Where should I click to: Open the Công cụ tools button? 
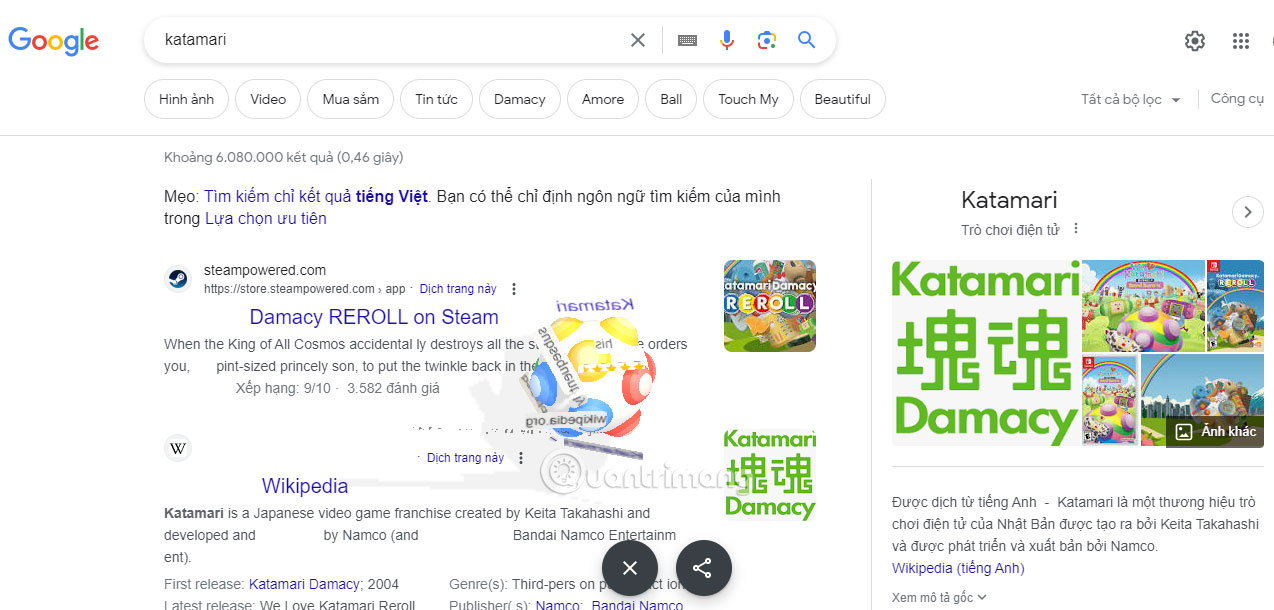click(1237, 98)
